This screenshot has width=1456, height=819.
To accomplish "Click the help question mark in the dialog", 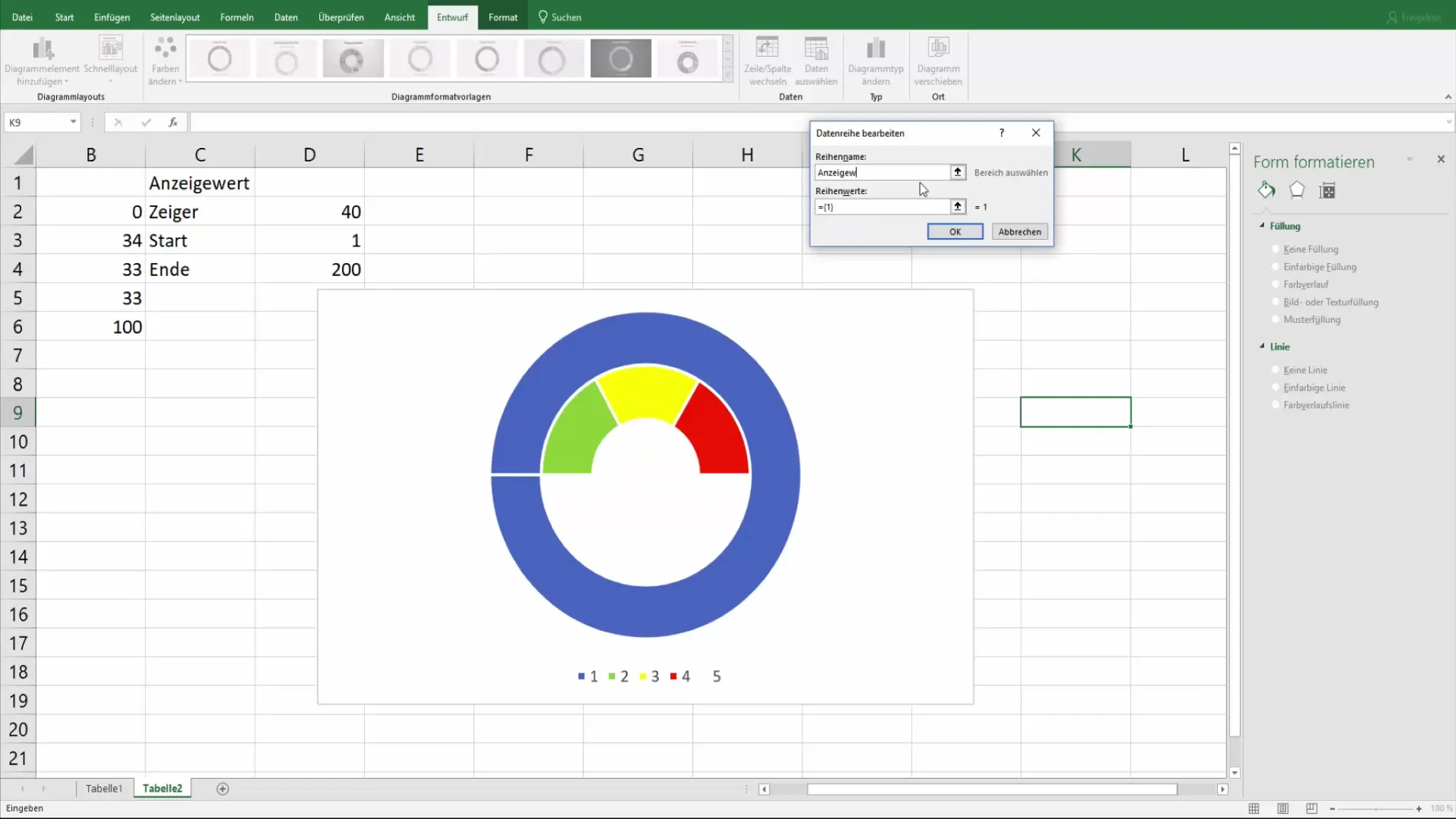I will [x=1002, y=133].
